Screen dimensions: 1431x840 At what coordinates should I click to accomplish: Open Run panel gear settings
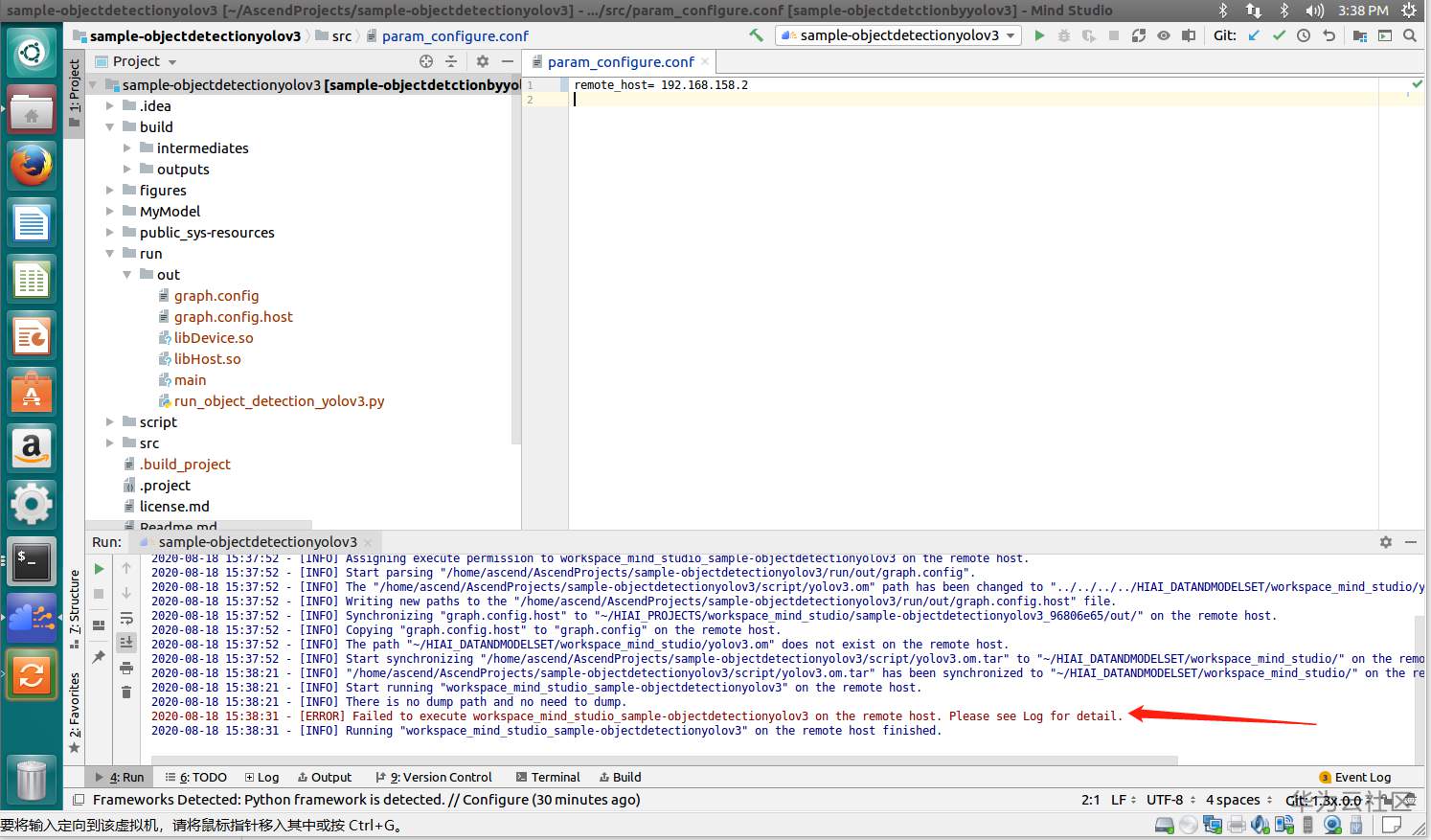[1386, 542]
